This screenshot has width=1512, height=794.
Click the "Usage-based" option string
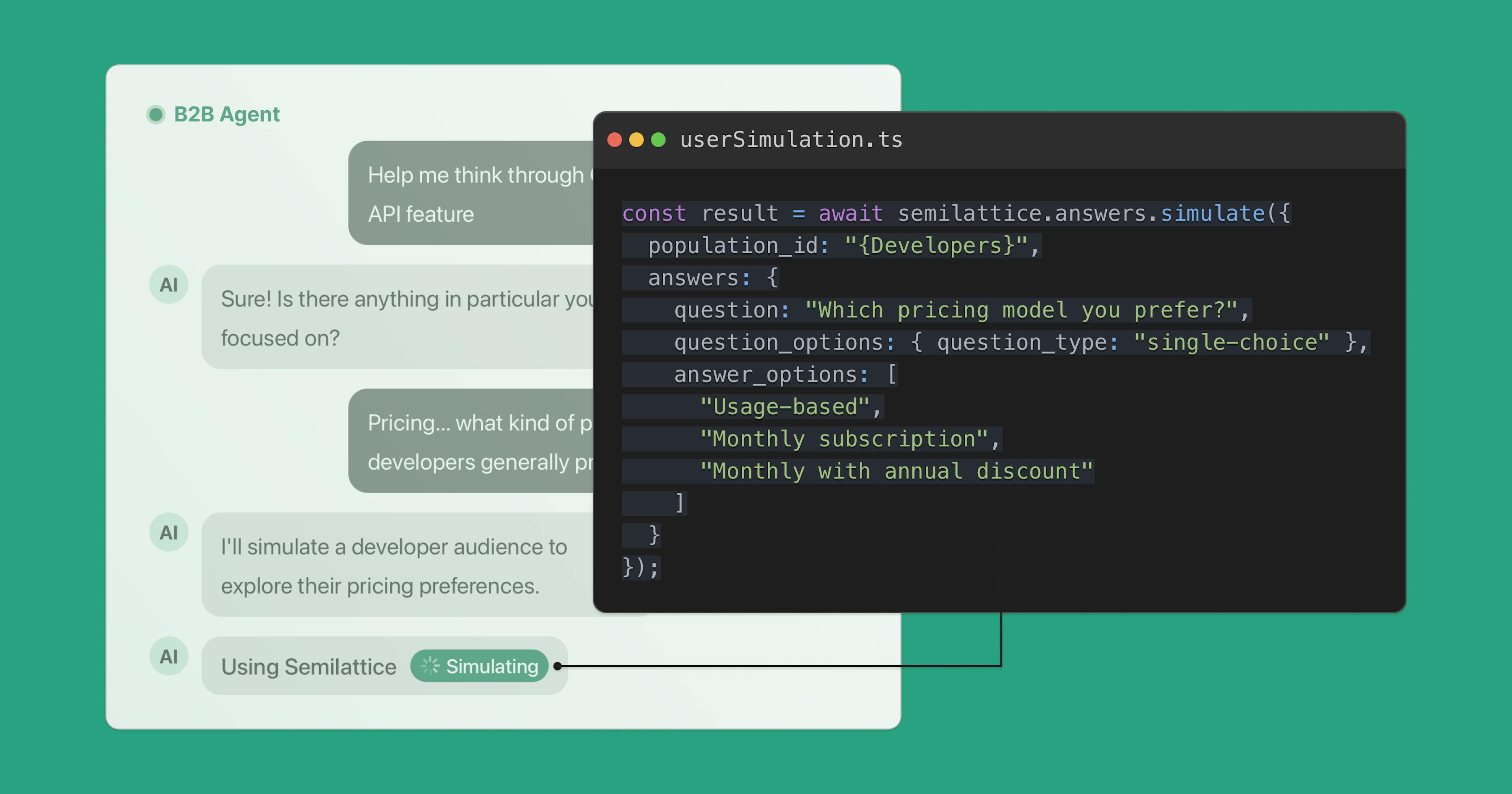click(x=786, y=408)
